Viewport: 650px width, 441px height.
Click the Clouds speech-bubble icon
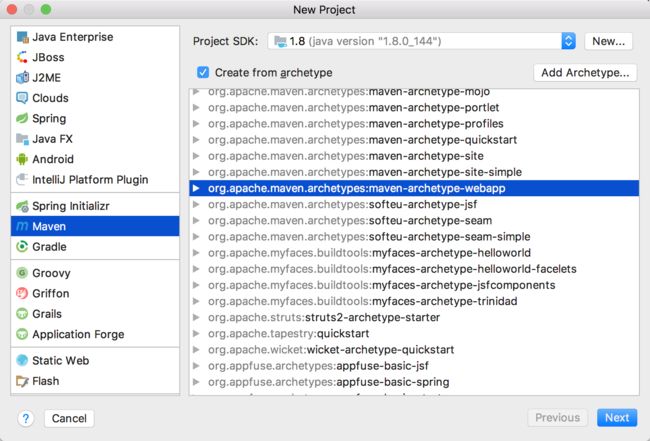point(22,98)
